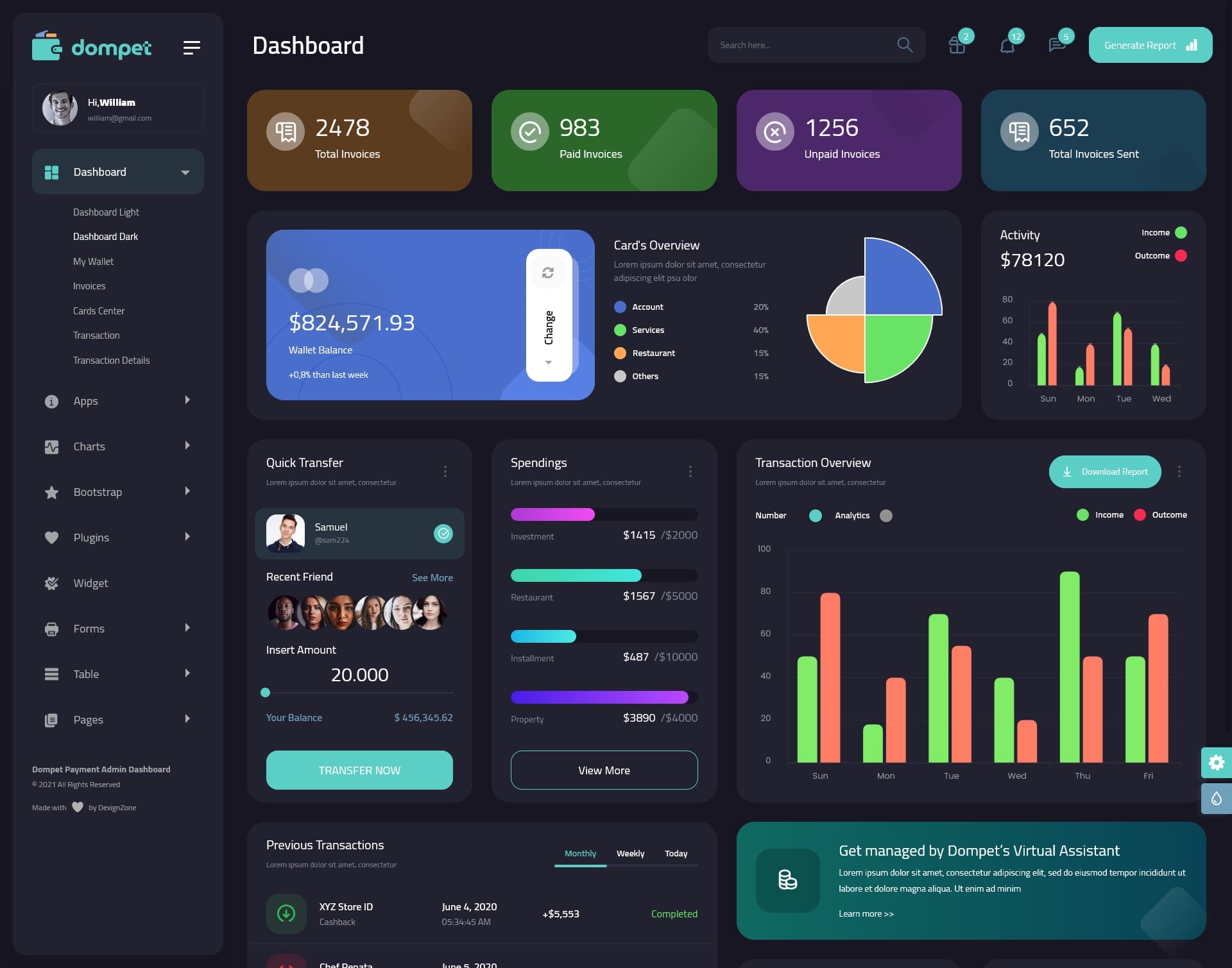The height and width of the screenshot is (968, 1232).
Task: Select the Monthly tab in Previous Transactions
Action: tap(580, 853)
